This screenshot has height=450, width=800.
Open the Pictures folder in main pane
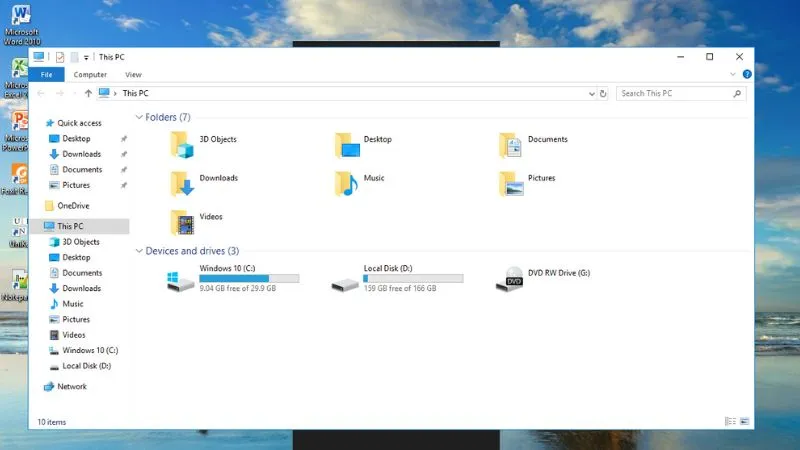511,183
